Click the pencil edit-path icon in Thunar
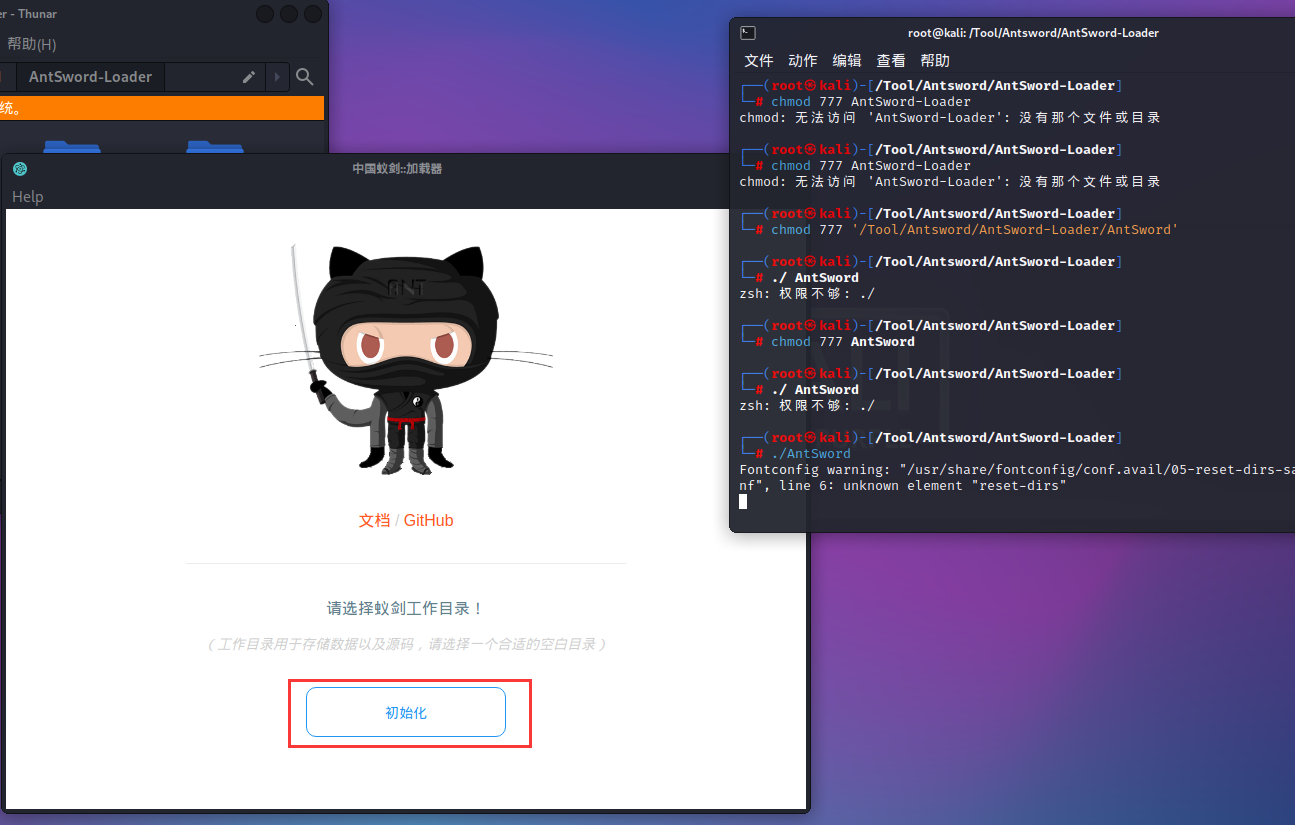The image size is (1295, 825). pyautogui.click(x=249, y=77)
